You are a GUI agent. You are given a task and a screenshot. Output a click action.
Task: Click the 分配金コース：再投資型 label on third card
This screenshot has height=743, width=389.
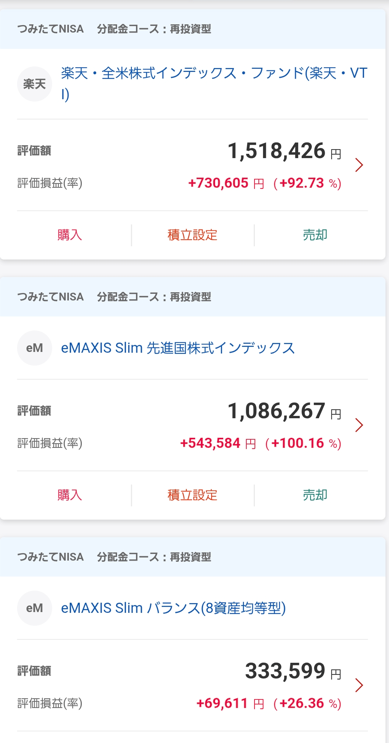click(154, 557)
